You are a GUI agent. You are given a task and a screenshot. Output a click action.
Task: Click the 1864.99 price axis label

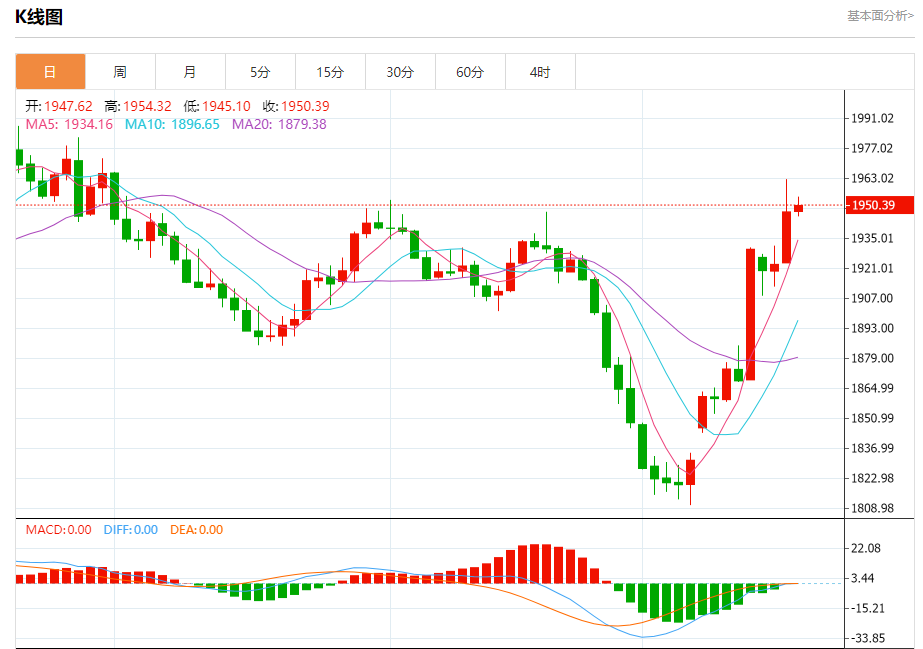(x=872, y=388)
